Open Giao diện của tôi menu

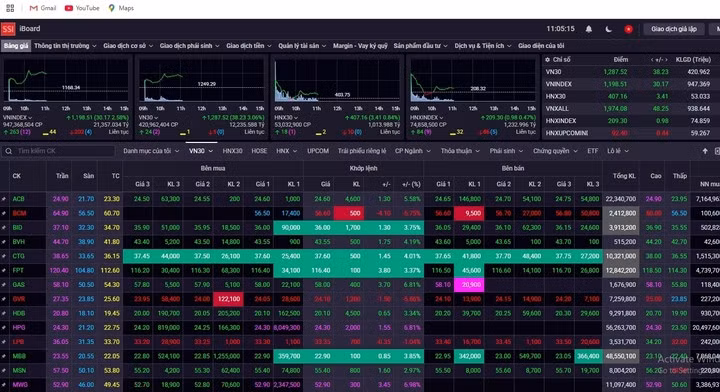541,46
